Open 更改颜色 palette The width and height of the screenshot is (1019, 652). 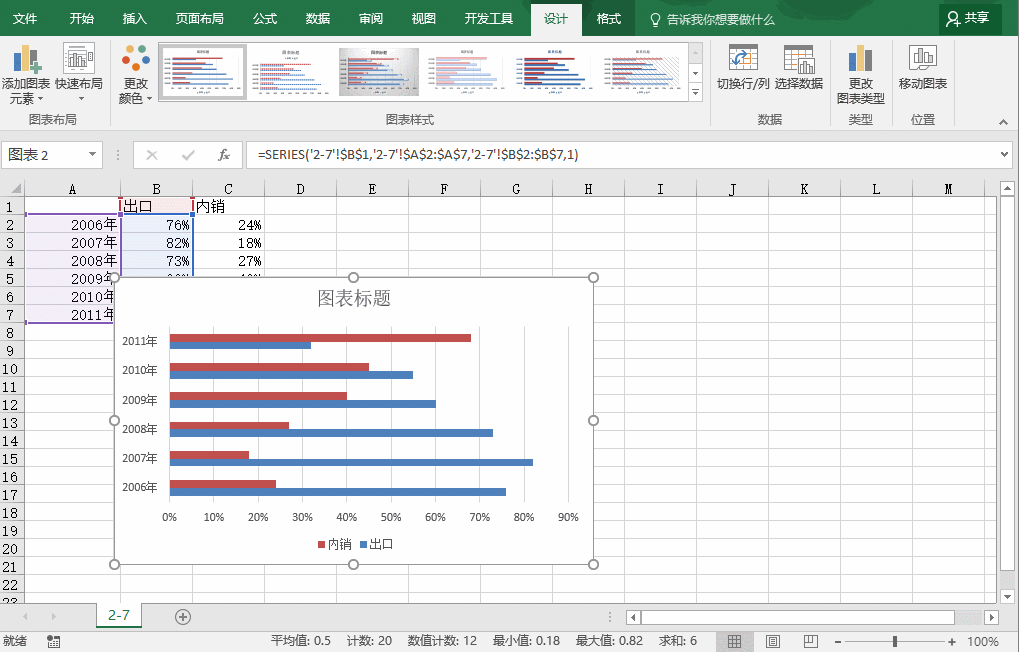(136, 73)
